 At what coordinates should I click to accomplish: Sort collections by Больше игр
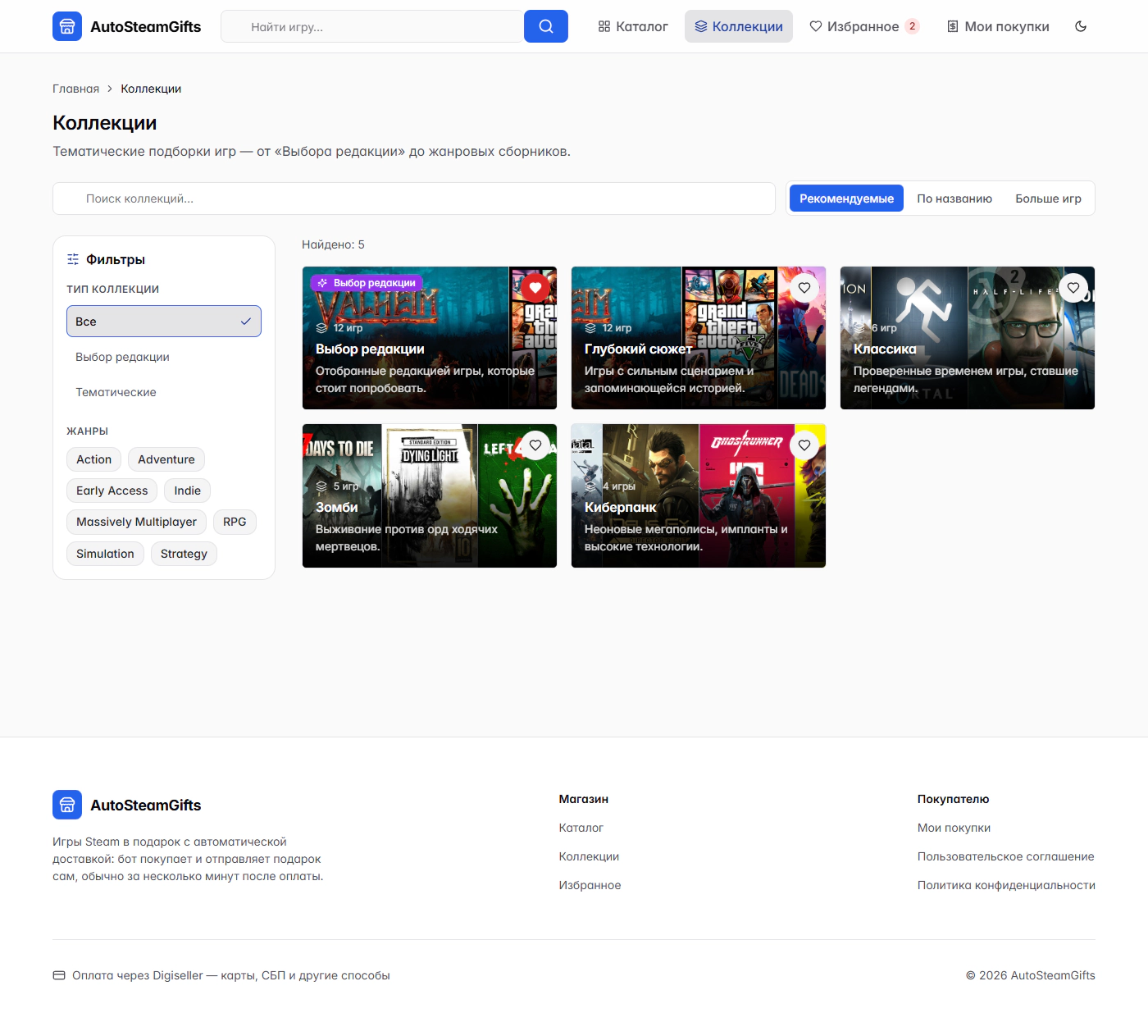coord(1048,199)
